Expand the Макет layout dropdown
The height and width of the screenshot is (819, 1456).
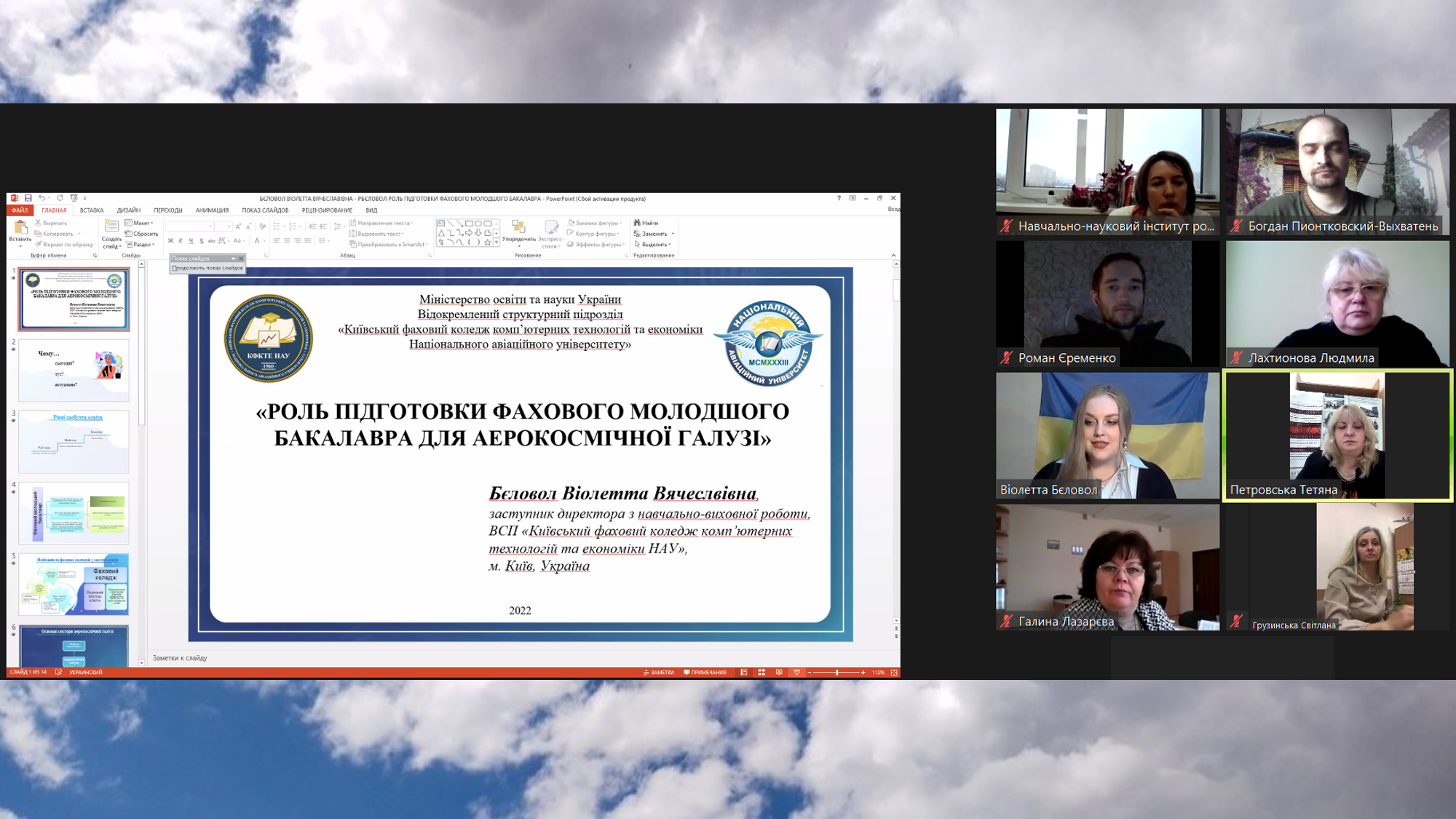[140, 223]
